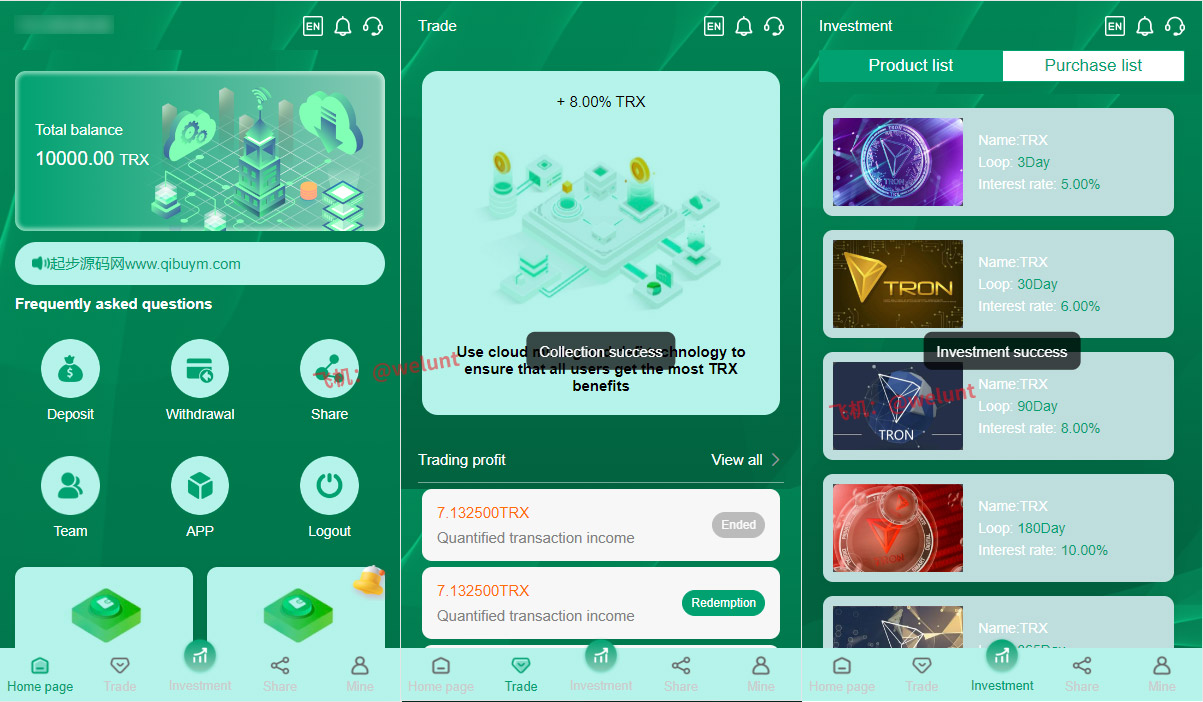Open the APP cube icon
Viewport: 1203px width, 702px height.
pos(200,486)
